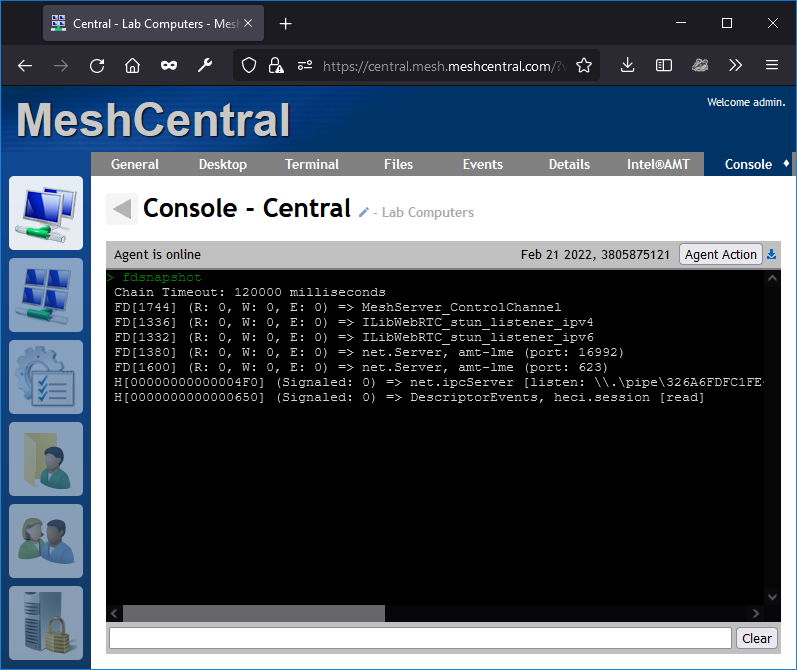Click the 'Welcome admin.' text
Viewport: 797px width, 670px height.
click(746, 102)
